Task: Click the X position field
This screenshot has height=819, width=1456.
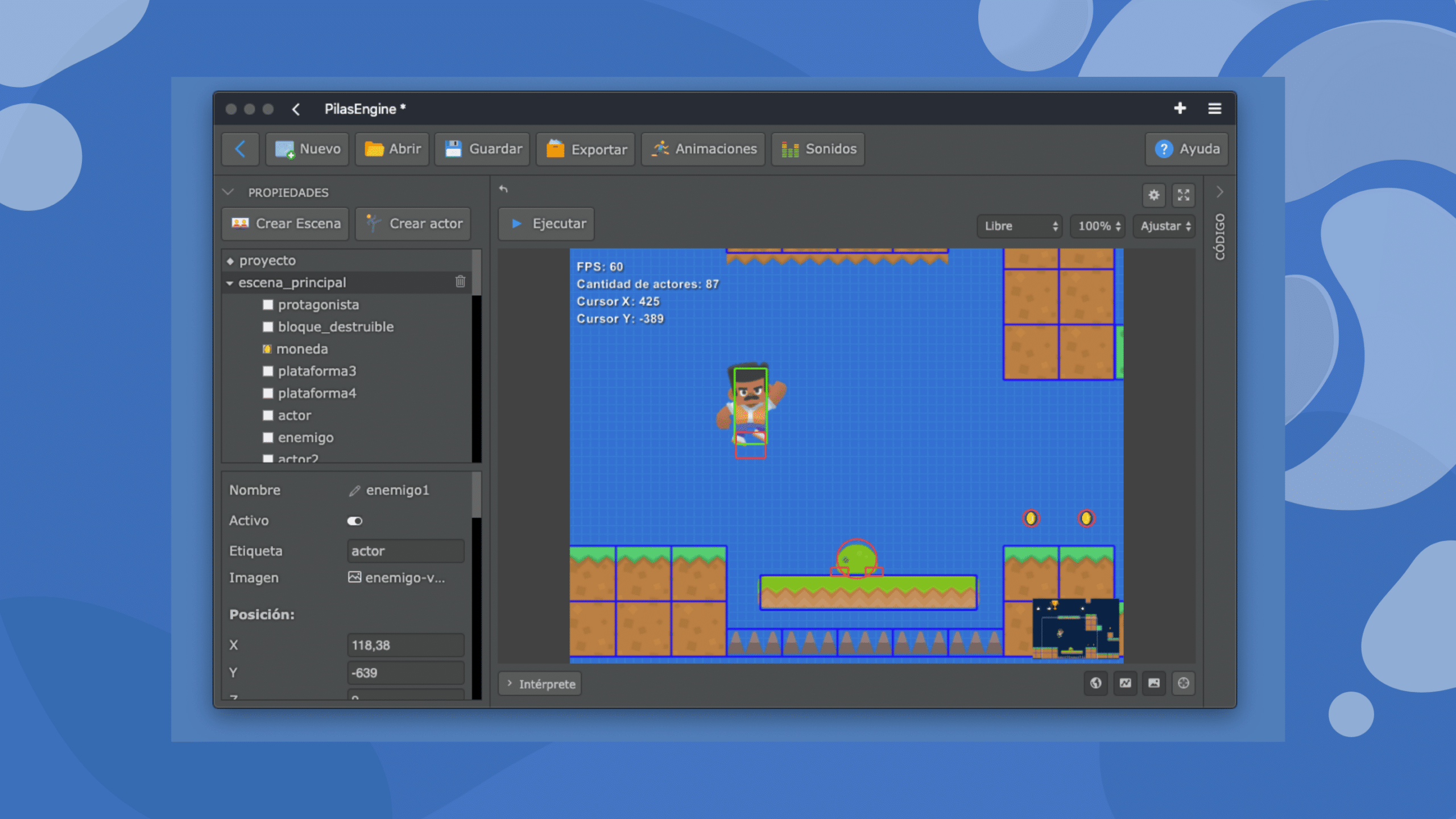Action: [406, 645]
